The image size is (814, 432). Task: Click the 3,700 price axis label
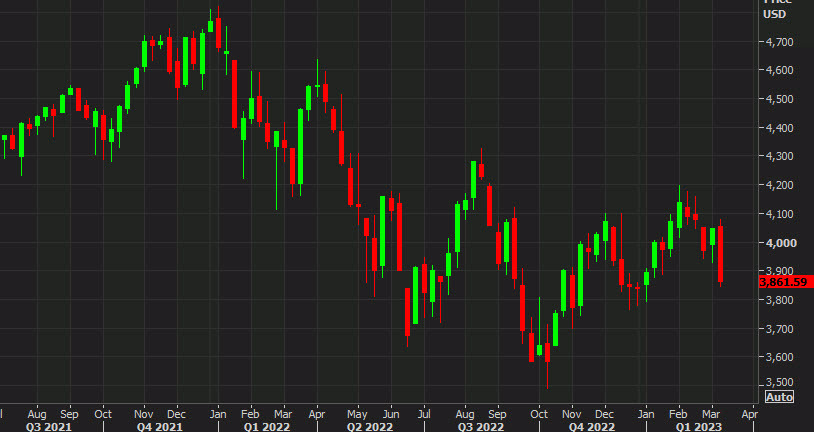coord(779,329)
